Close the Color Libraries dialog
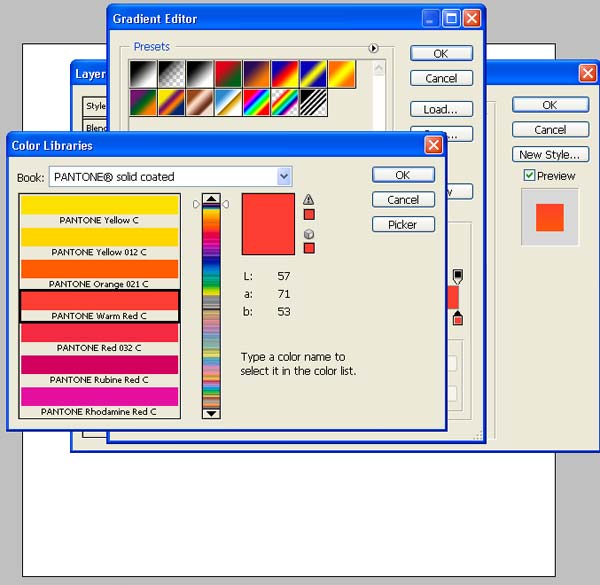600x585 pixels. point(434,145)
